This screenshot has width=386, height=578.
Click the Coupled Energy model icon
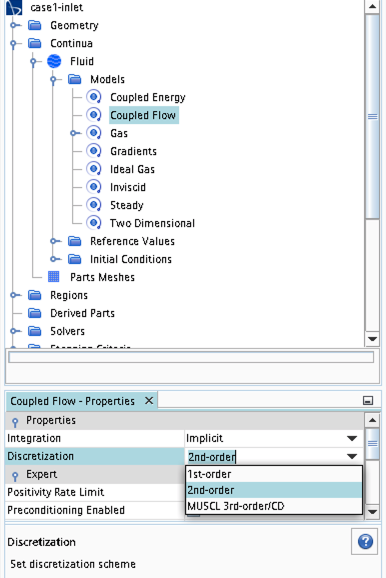coord(94,97)
